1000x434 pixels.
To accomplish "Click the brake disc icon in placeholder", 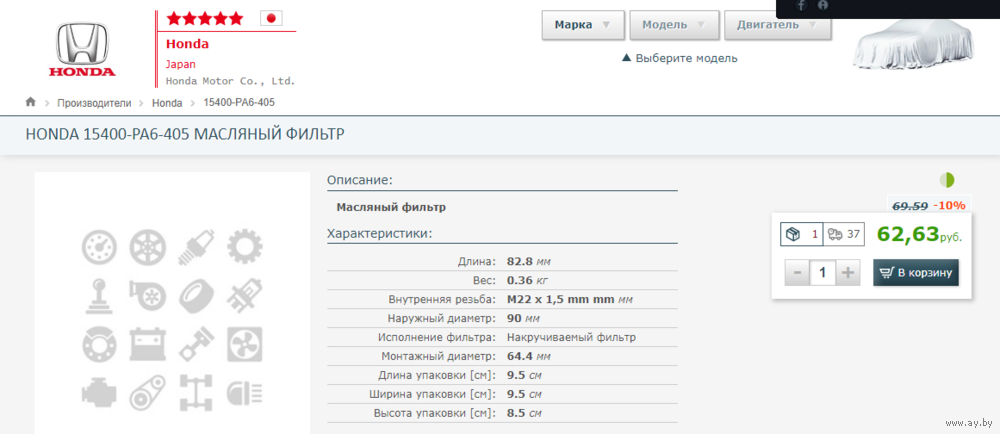I will (99, 344).
